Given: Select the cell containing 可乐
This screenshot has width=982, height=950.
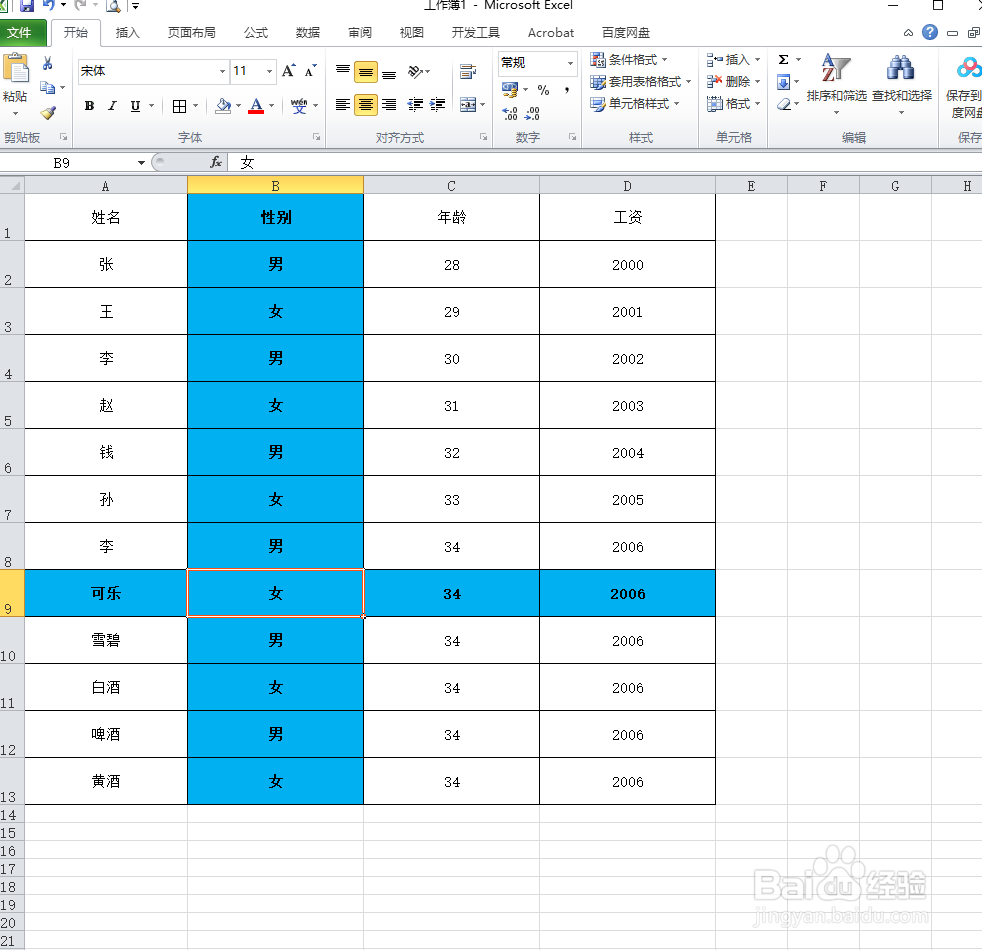Looking at the screenshot, I should [104, 593].
